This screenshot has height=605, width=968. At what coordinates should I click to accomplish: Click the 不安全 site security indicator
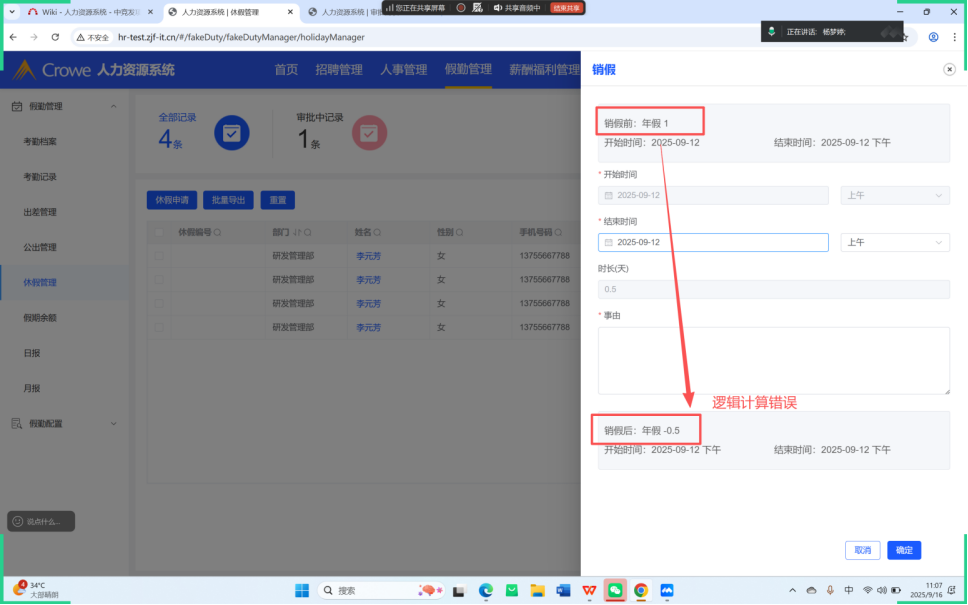[x=93, y=38]
